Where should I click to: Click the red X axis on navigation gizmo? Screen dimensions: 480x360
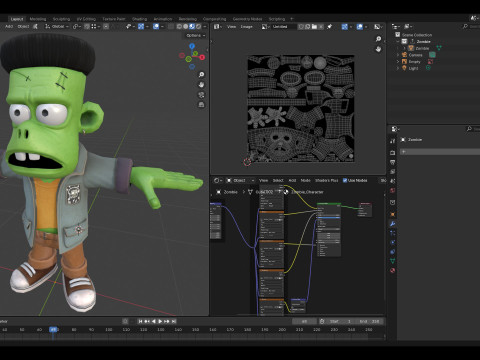[202, 57]
